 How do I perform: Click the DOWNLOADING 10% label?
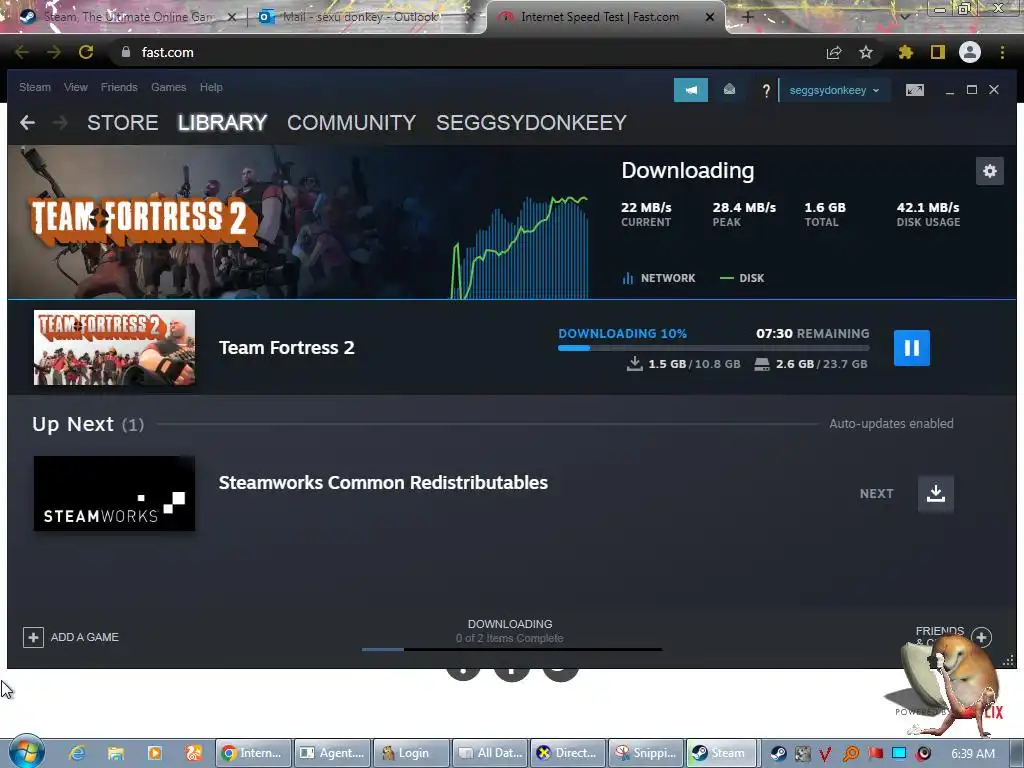tap(622, 334)
